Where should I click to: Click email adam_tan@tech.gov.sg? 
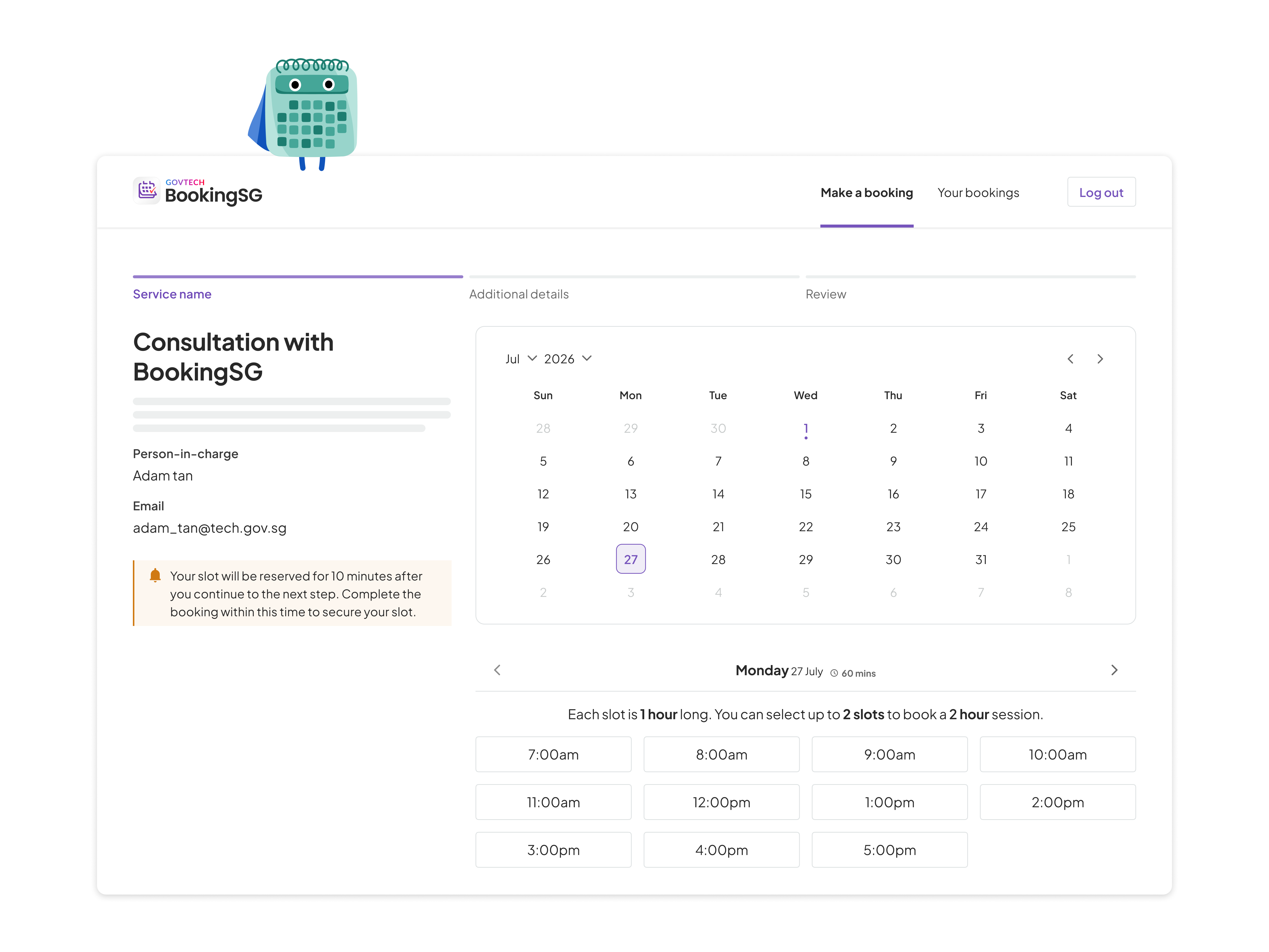[x=210, y=528]
